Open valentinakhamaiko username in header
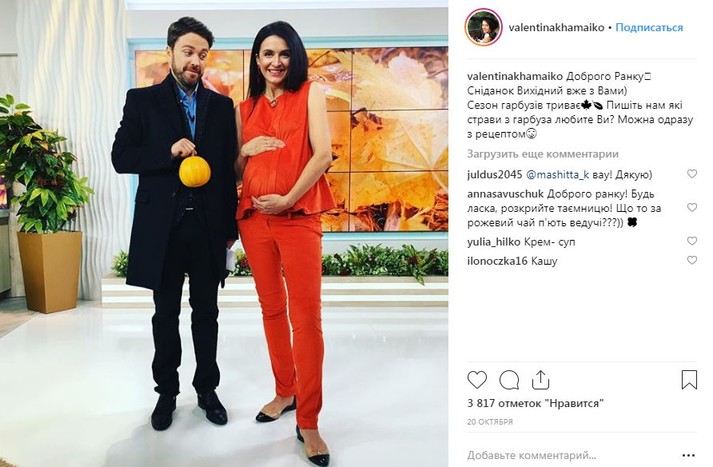 point(556,28)
